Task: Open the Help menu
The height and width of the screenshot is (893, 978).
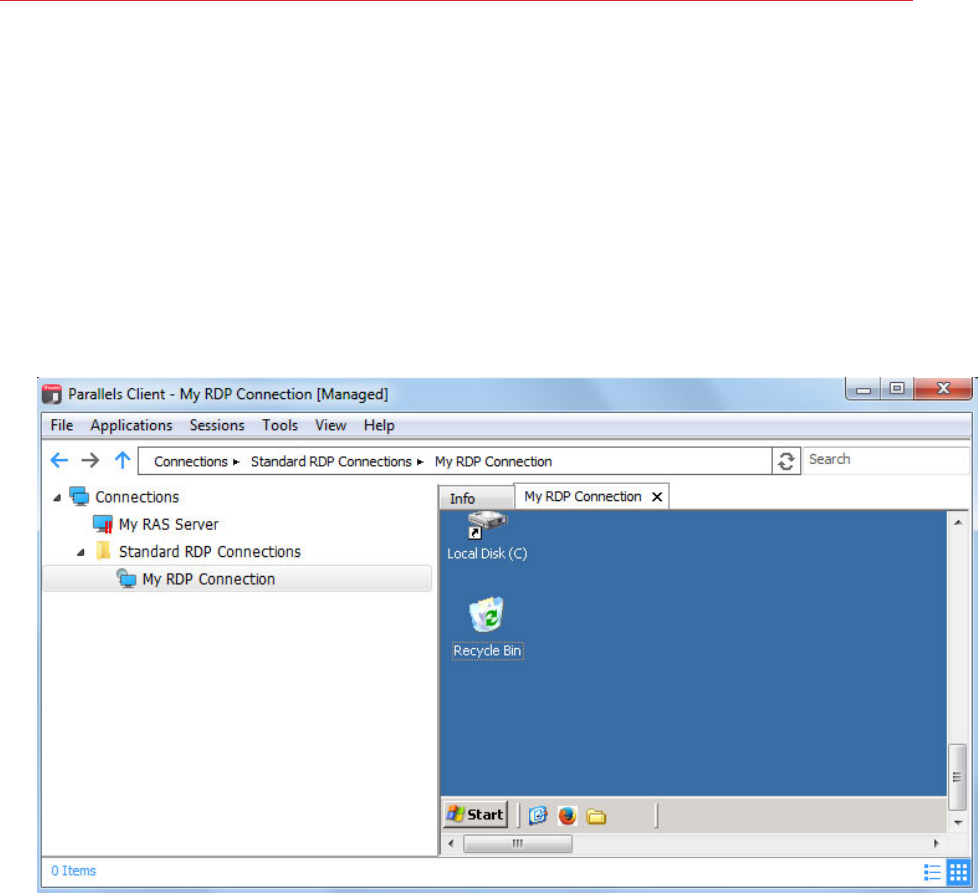Action: 379,425
